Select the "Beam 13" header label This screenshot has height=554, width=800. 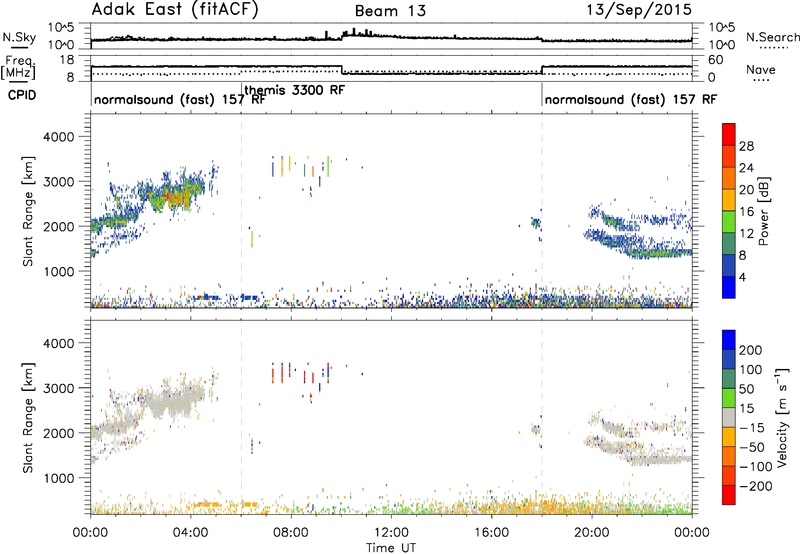pyautogui.click(x=390, y=11)
